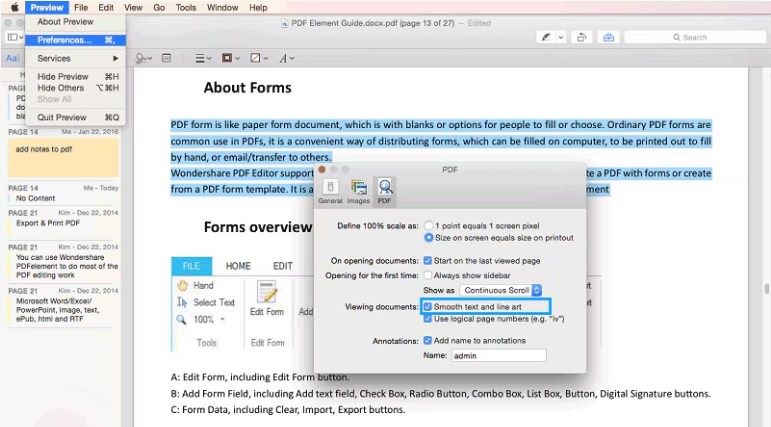The width and height of the screenshot is (771, 427).
Task: Switch to Images preferences tab
Action: click(x=358, y=191)
